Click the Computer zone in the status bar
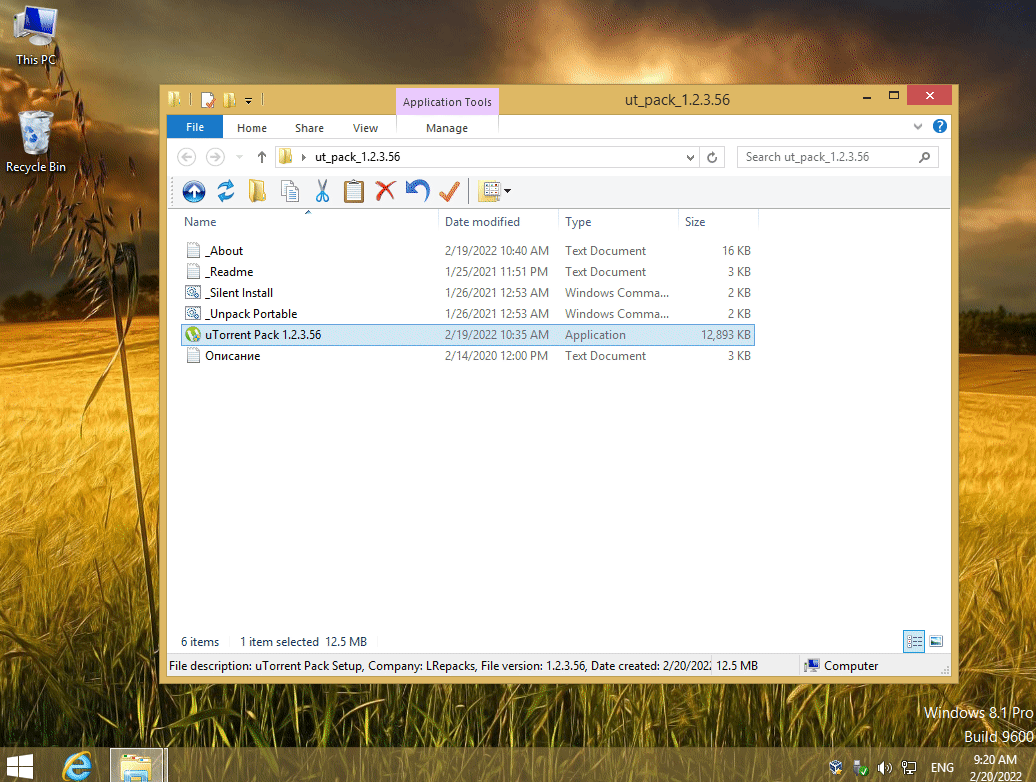The width and height of the screenshot is (1036, 782). (841, 666)
